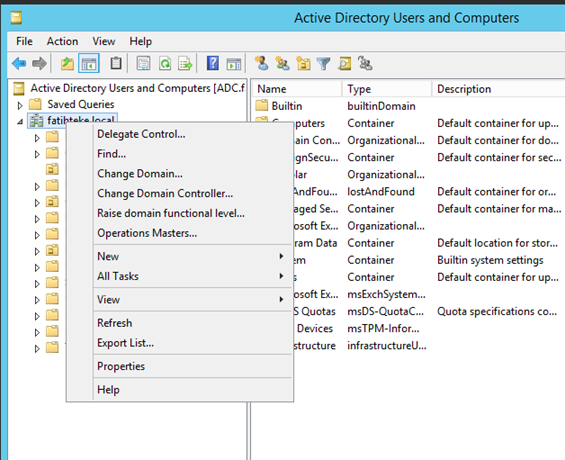Image resolution: width=565 pixels, height=460 pixels.
Task: Click the msExchSystem... type cell
Action: coord(386,294)
